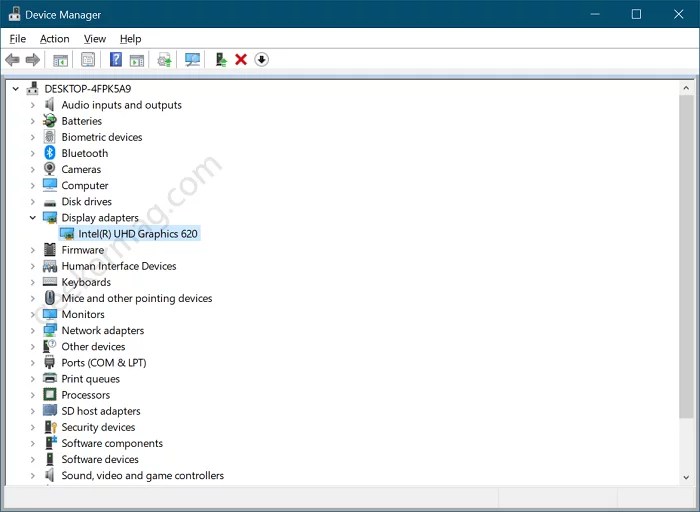Screen dimensions: 700x512
Task: Expand the Monitors node
Action: coord(33,314)
